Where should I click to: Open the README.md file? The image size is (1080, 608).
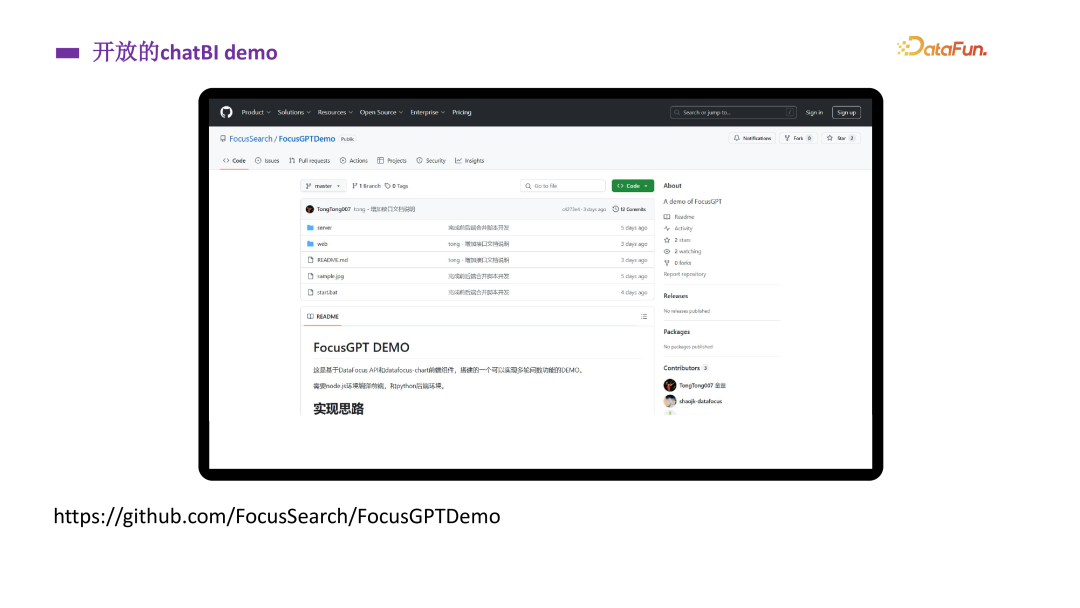pos(333,260)
